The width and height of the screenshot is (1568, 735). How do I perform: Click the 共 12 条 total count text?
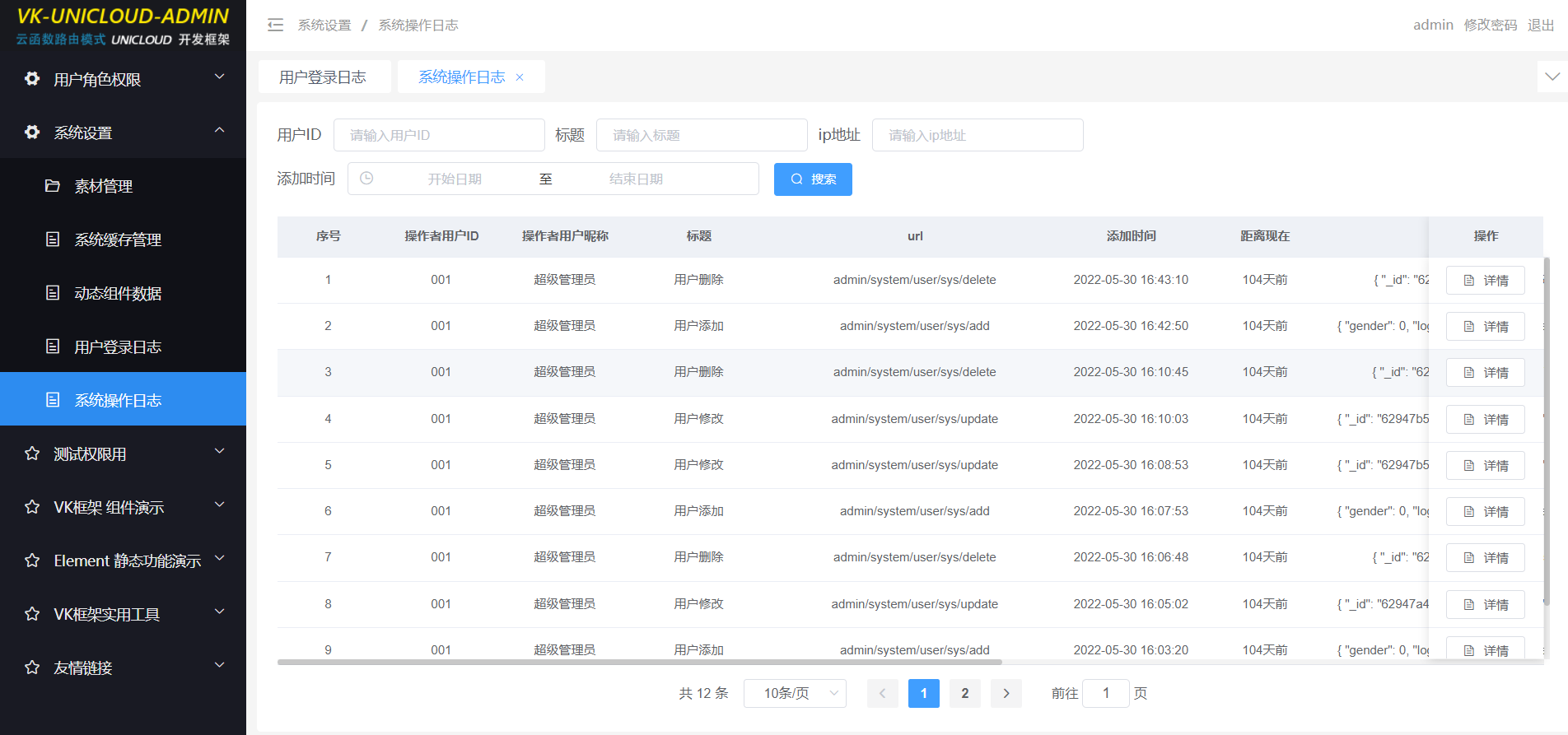pyautogui.click(x=703, y=693)
